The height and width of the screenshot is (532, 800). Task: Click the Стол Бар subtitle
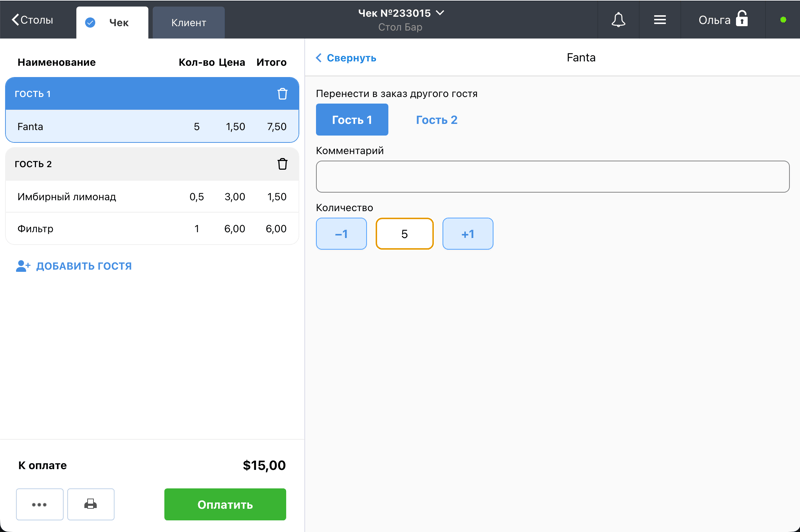[401, 27]
